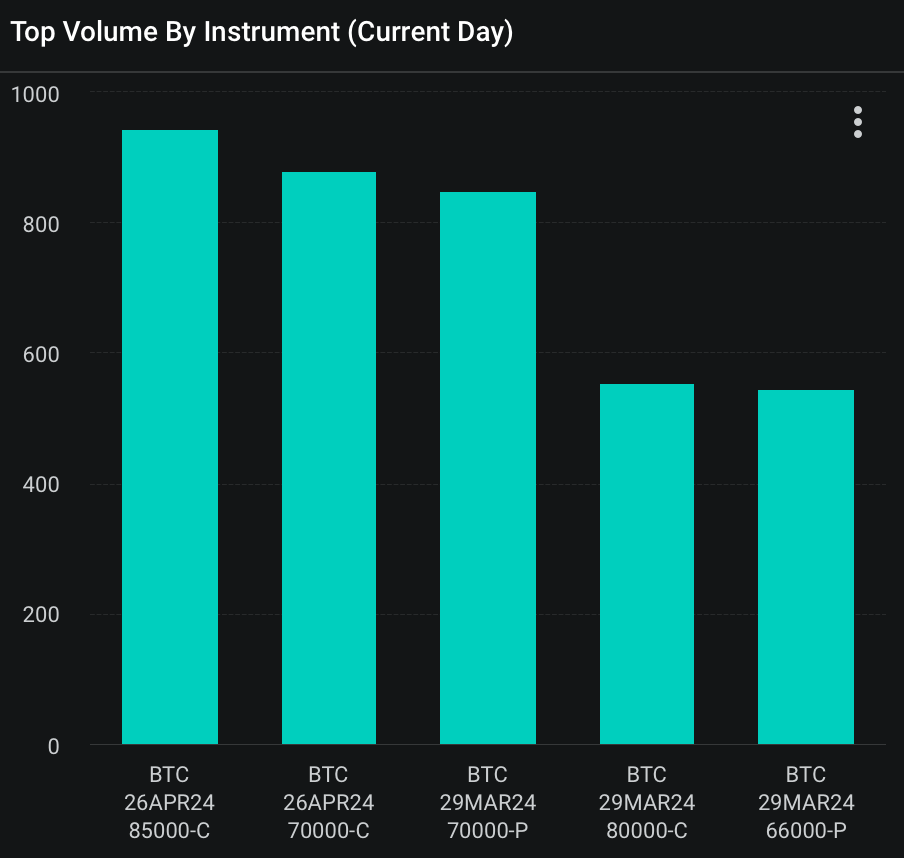Click the 'Top Volume By Instrument' title

pyautogui.click(x=262, y=32)
